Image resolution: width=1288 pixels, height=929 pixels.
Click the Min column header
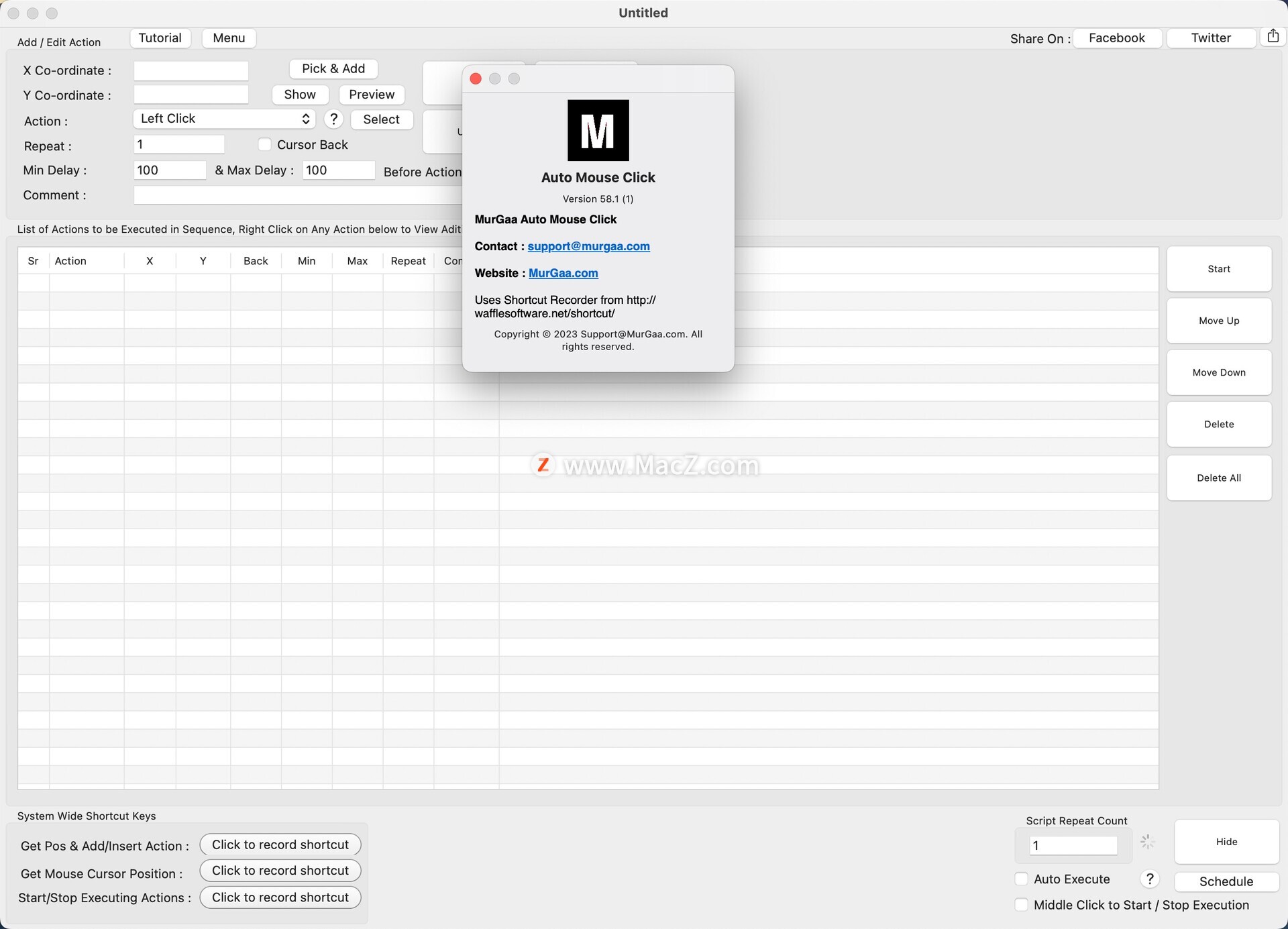point(307,261)
